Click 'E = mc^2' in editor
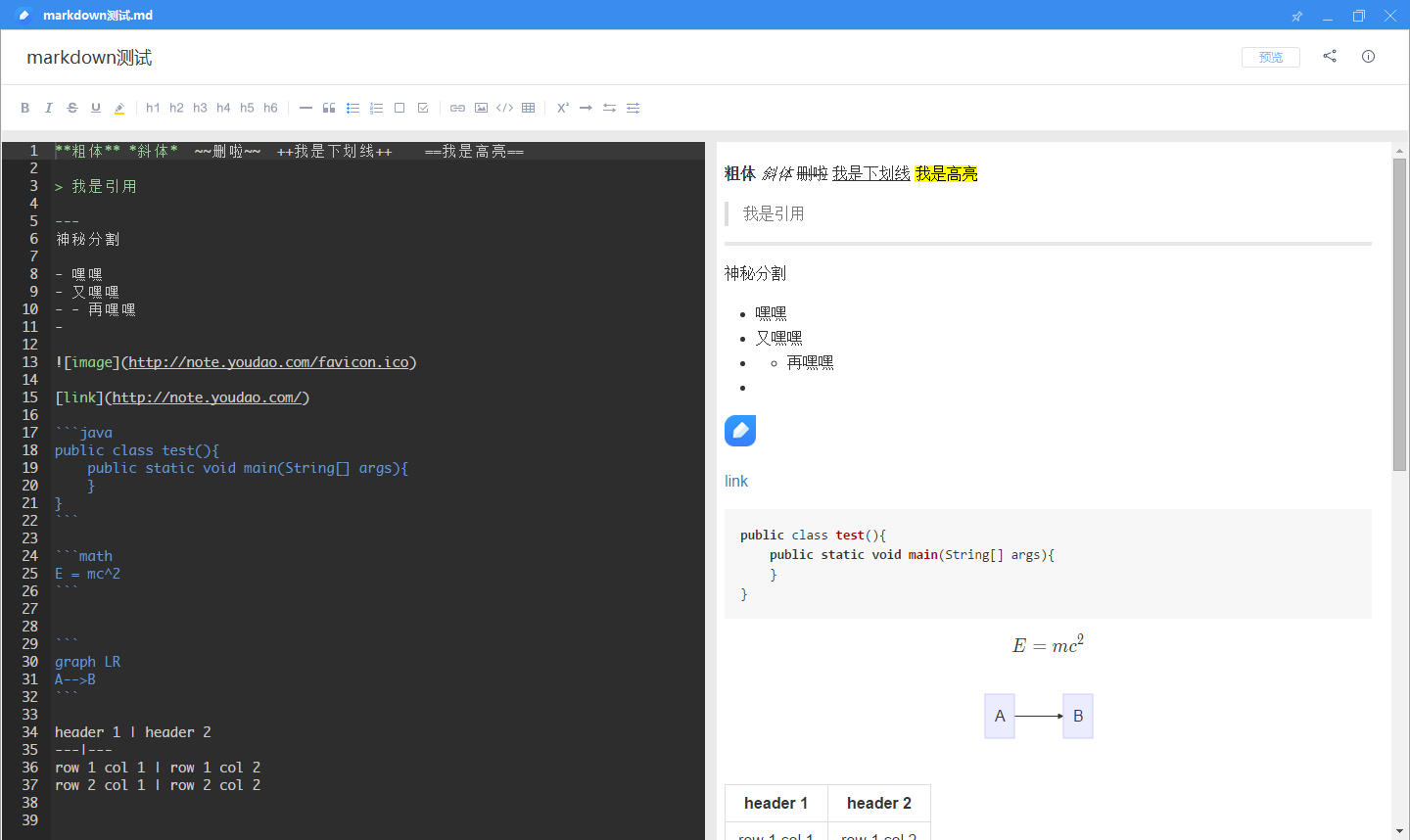The width and height of the screenshot is (1410, 840). coord(87,574)
